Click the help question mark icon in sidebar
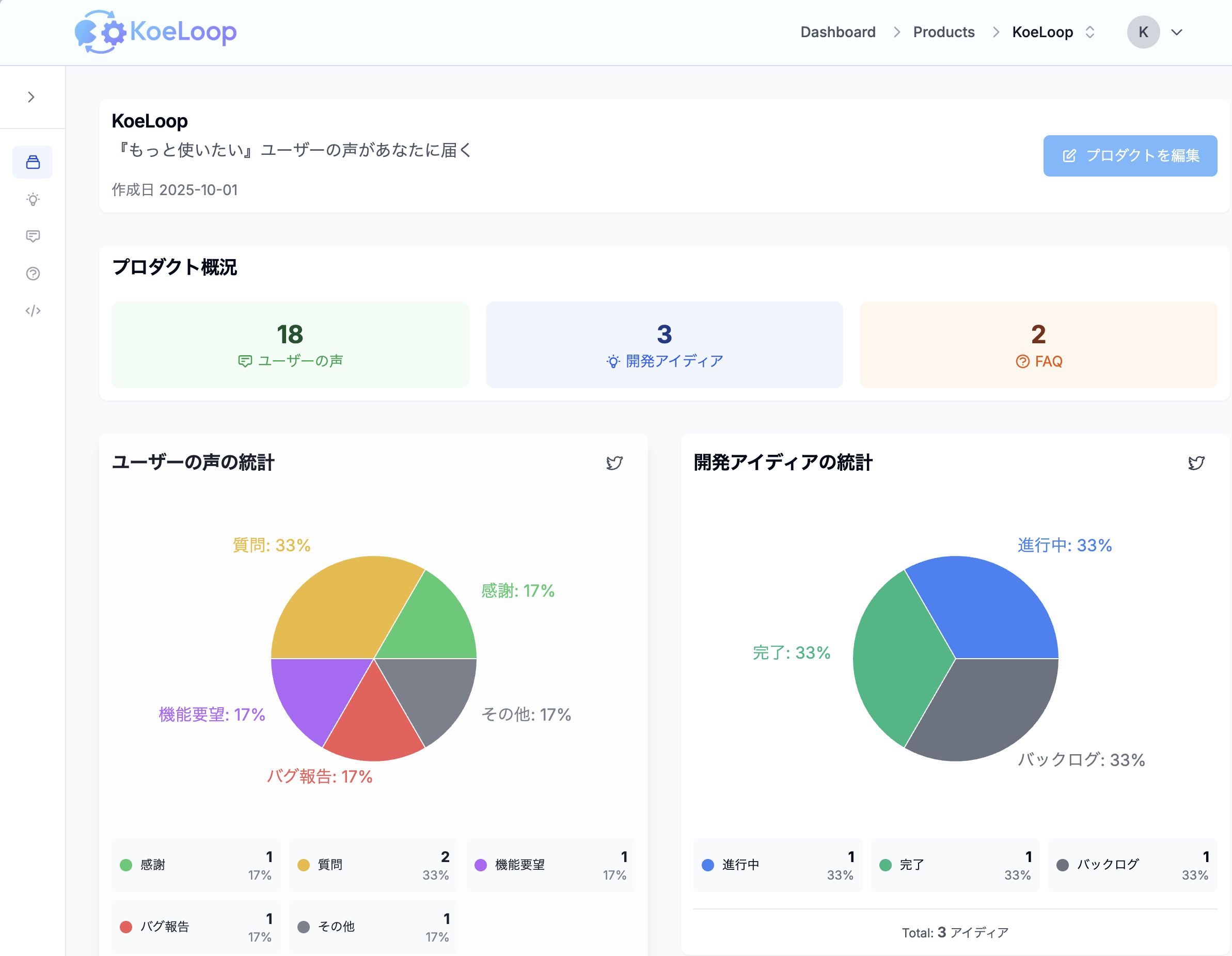 32,274
